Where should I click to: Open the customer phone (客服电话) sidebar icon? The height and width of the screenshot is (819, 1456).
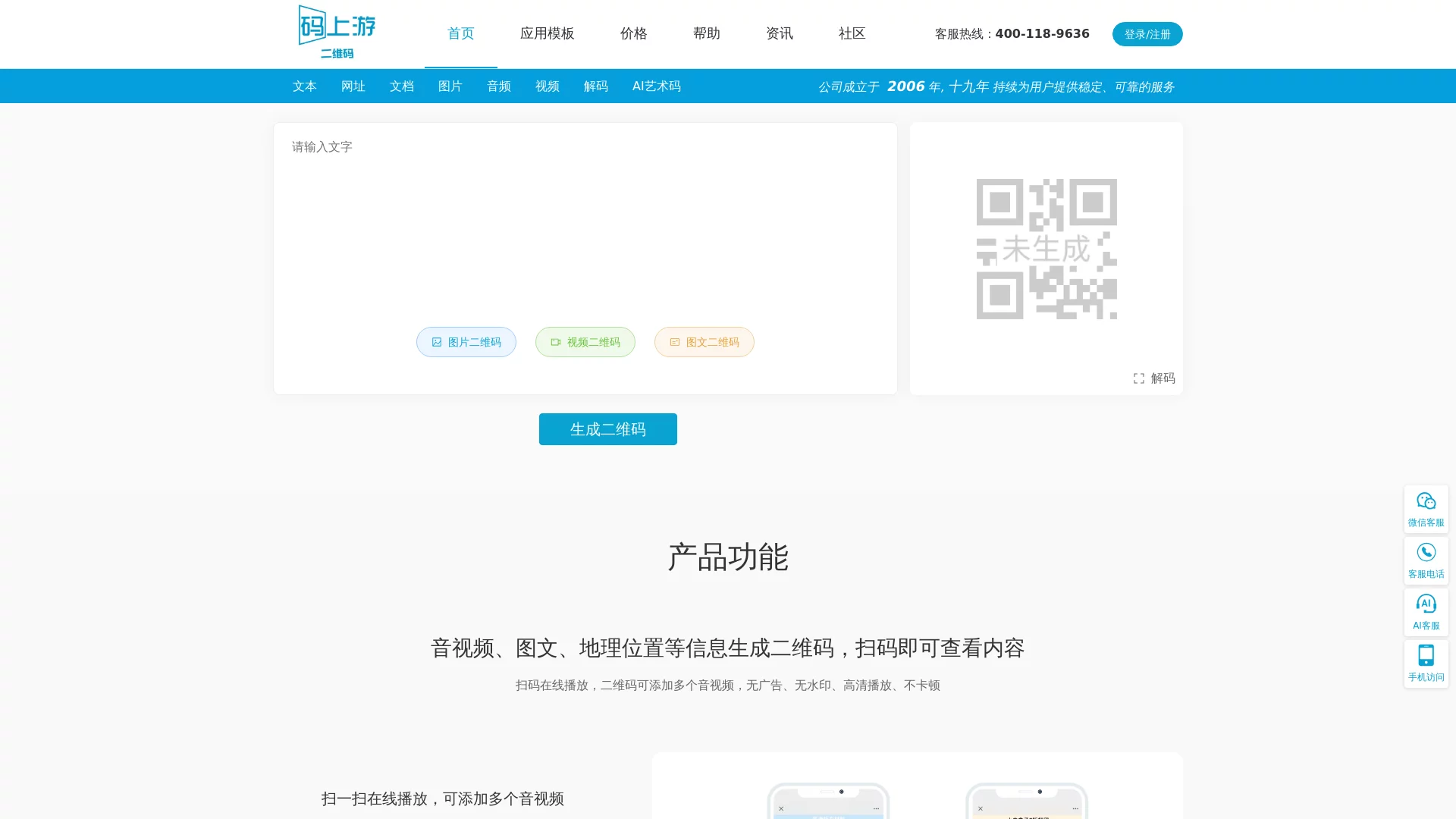click(x=1426, y=560)
